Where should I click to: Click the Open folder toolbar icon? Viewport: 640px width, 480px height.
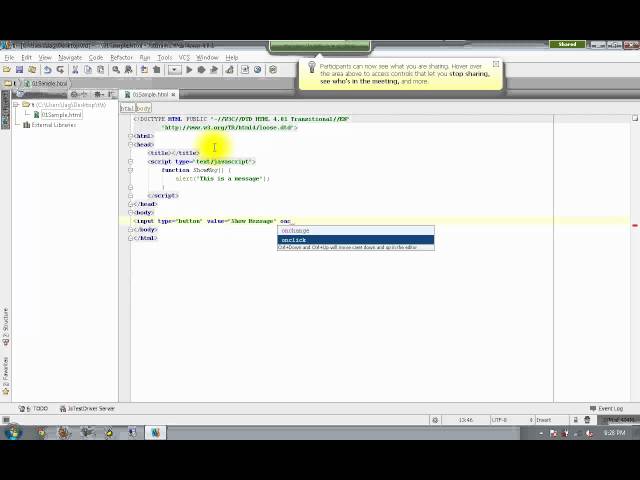pyautogui.click(x=7, y=70)
